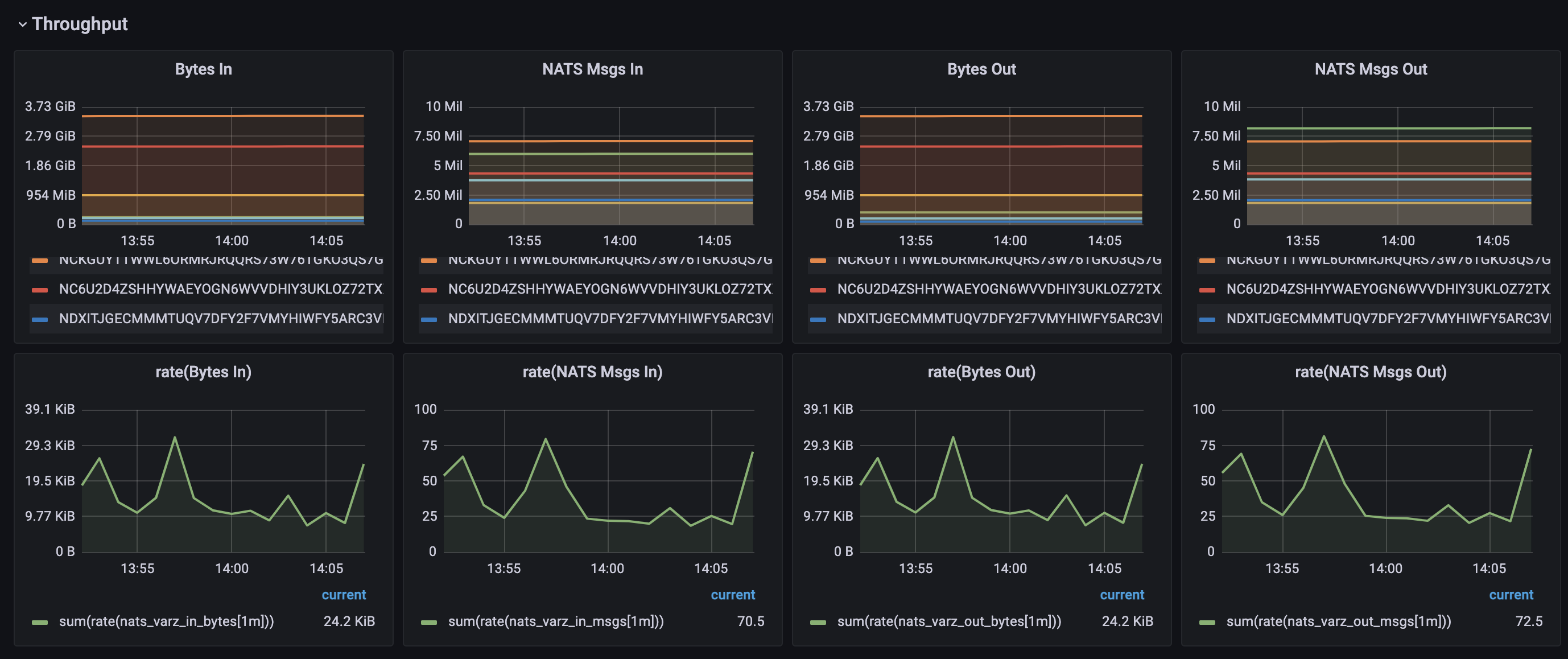1568x659 pixels.
Task: Open the NATS Msgs In panel title menu
Action: 592,69
